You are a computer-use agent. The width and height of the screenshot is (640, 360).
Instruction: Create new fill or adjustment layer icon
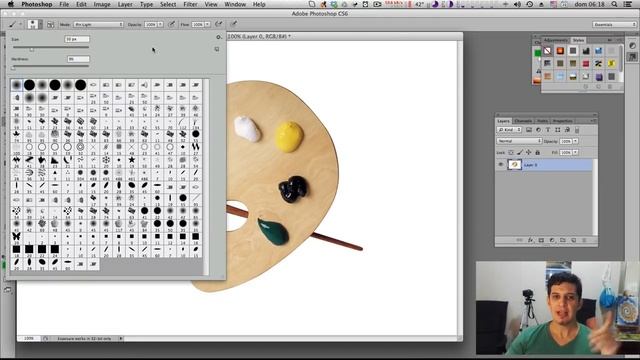click(x=552, y=240)
